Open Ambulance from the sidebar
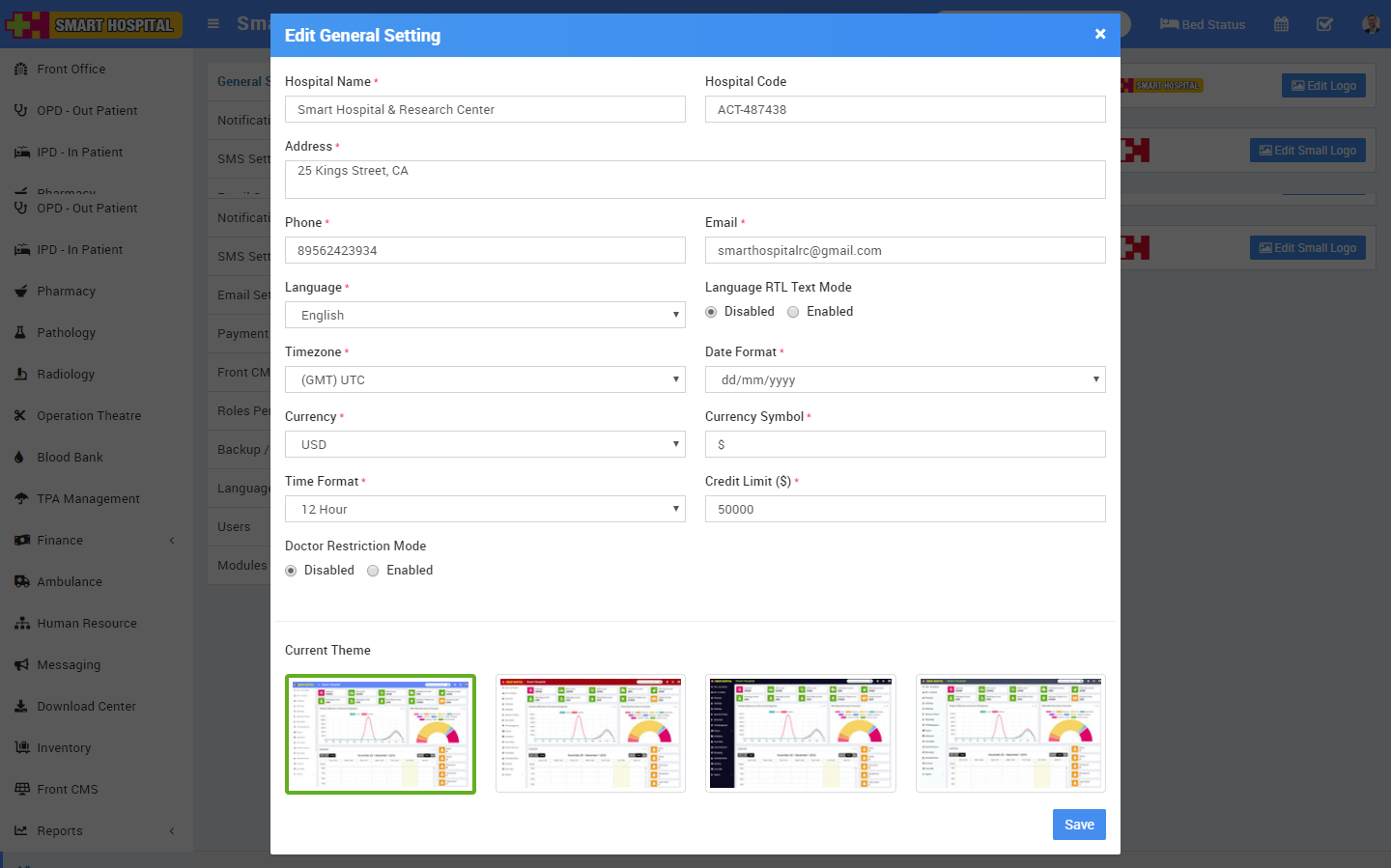 [70, 582]
